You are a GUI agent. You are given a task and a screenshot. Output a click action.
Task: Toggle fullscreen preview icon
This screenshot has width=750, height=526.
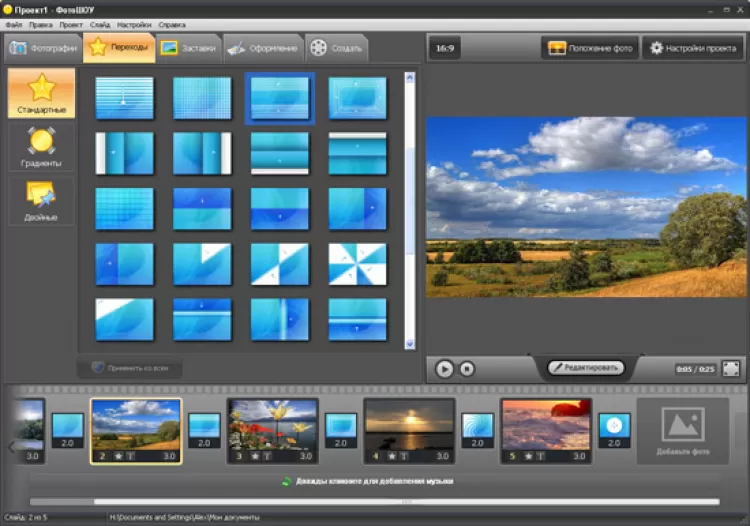[731, 369]
